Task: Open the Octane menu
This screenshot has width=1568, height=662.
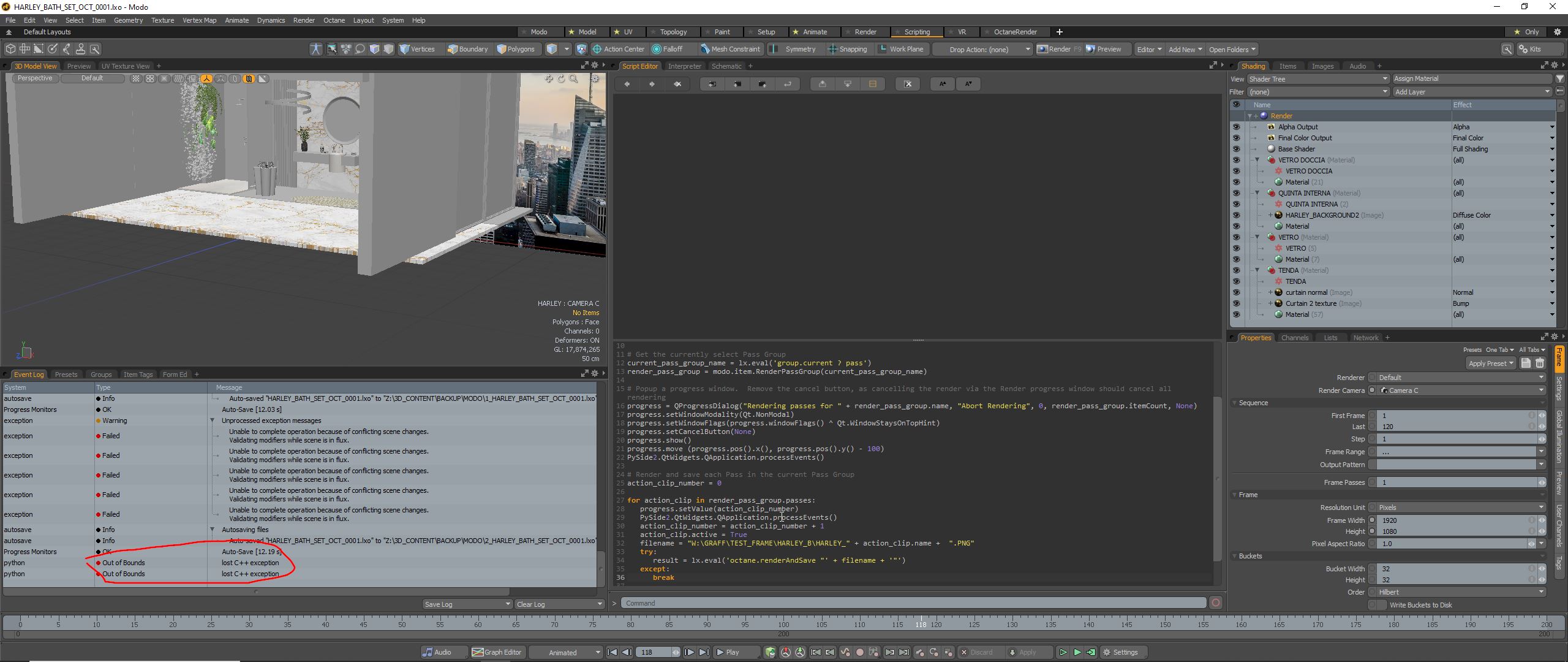Action: pos(334,20)
